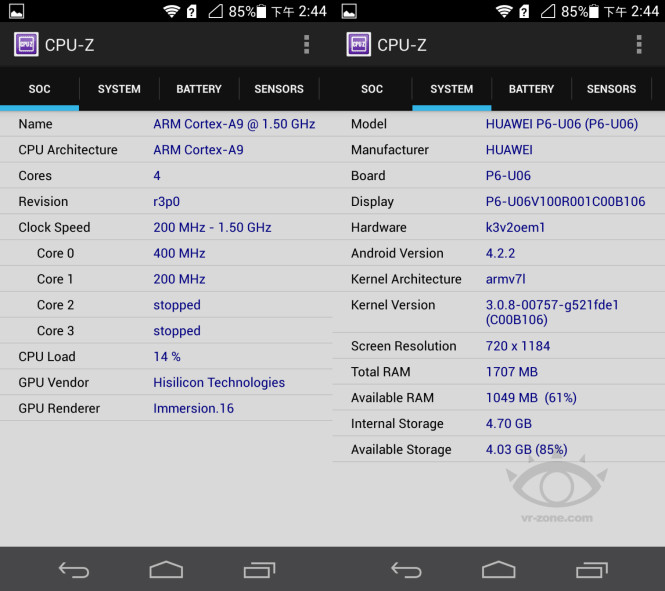Select Core 0 value '400 MHz'

tap(179, 254)
